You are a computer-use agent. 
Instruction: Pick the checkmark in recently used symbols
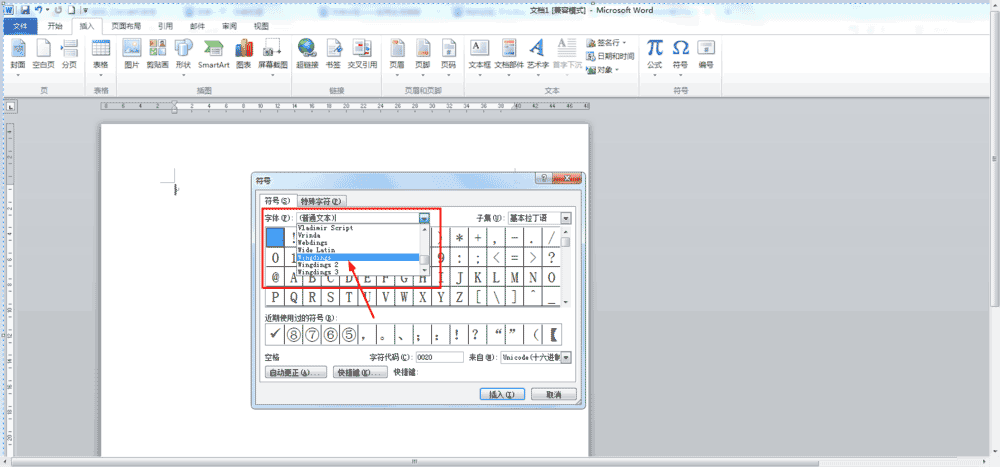tap(275, 334)
